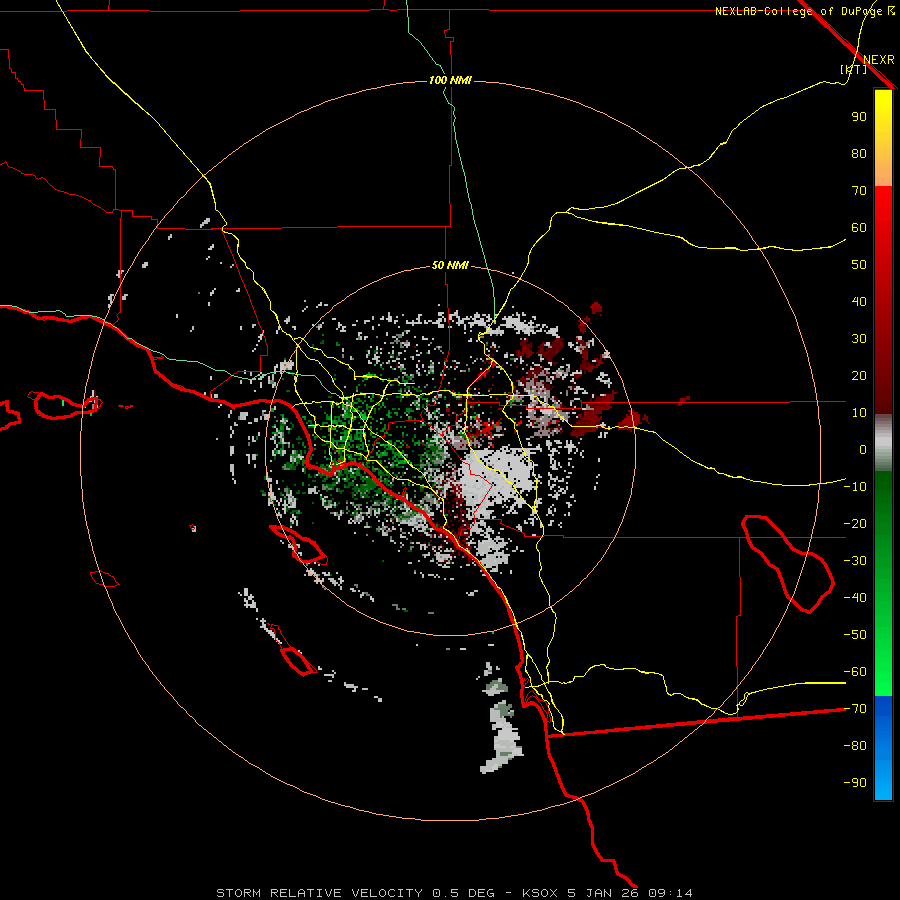Click the -70 value on velocity scale
900x900 pixels.
click(x=855, y=708)
